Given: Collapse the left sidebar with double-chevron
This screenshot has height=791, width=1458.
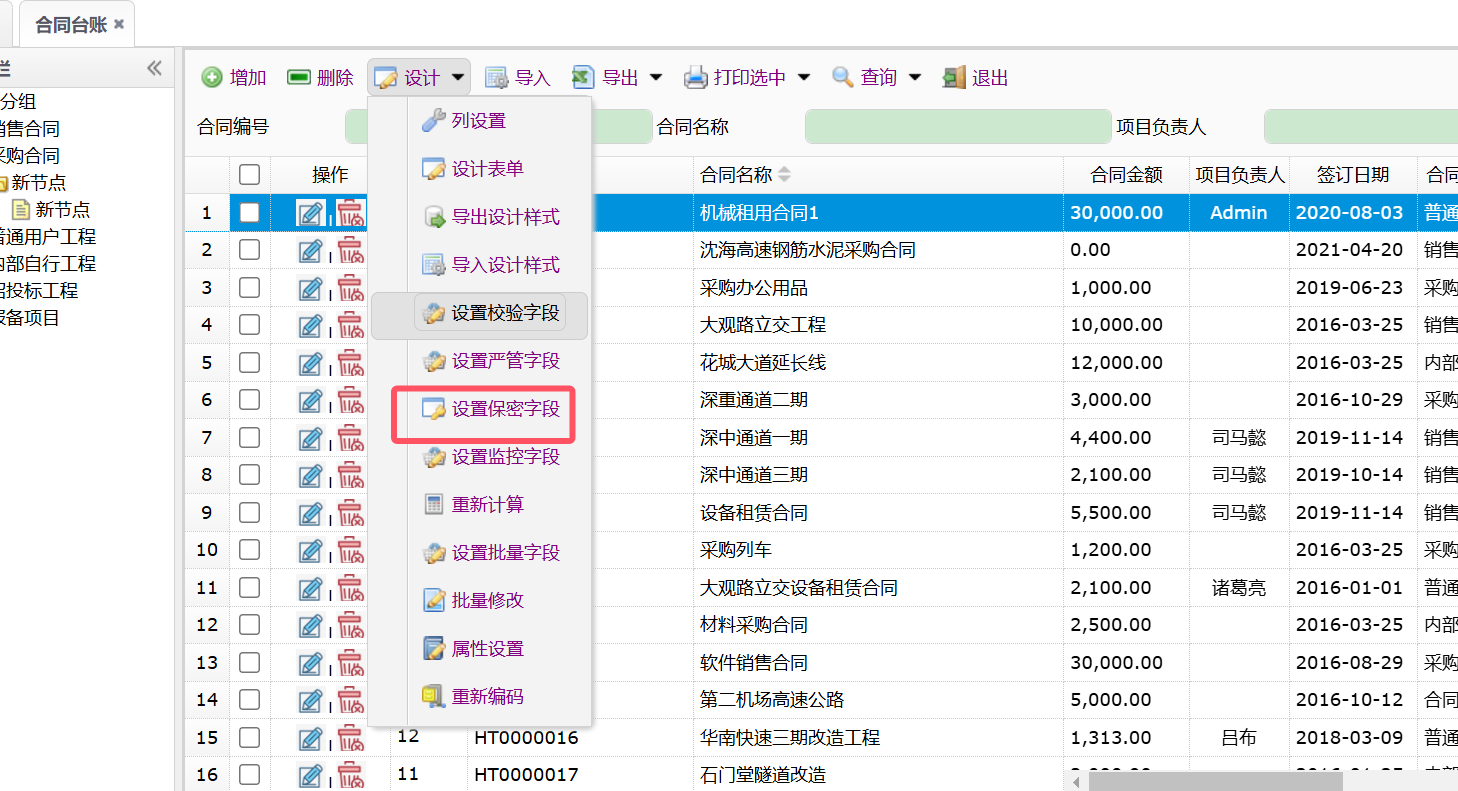Looking at the screenshot, I should tap(154, 68).
